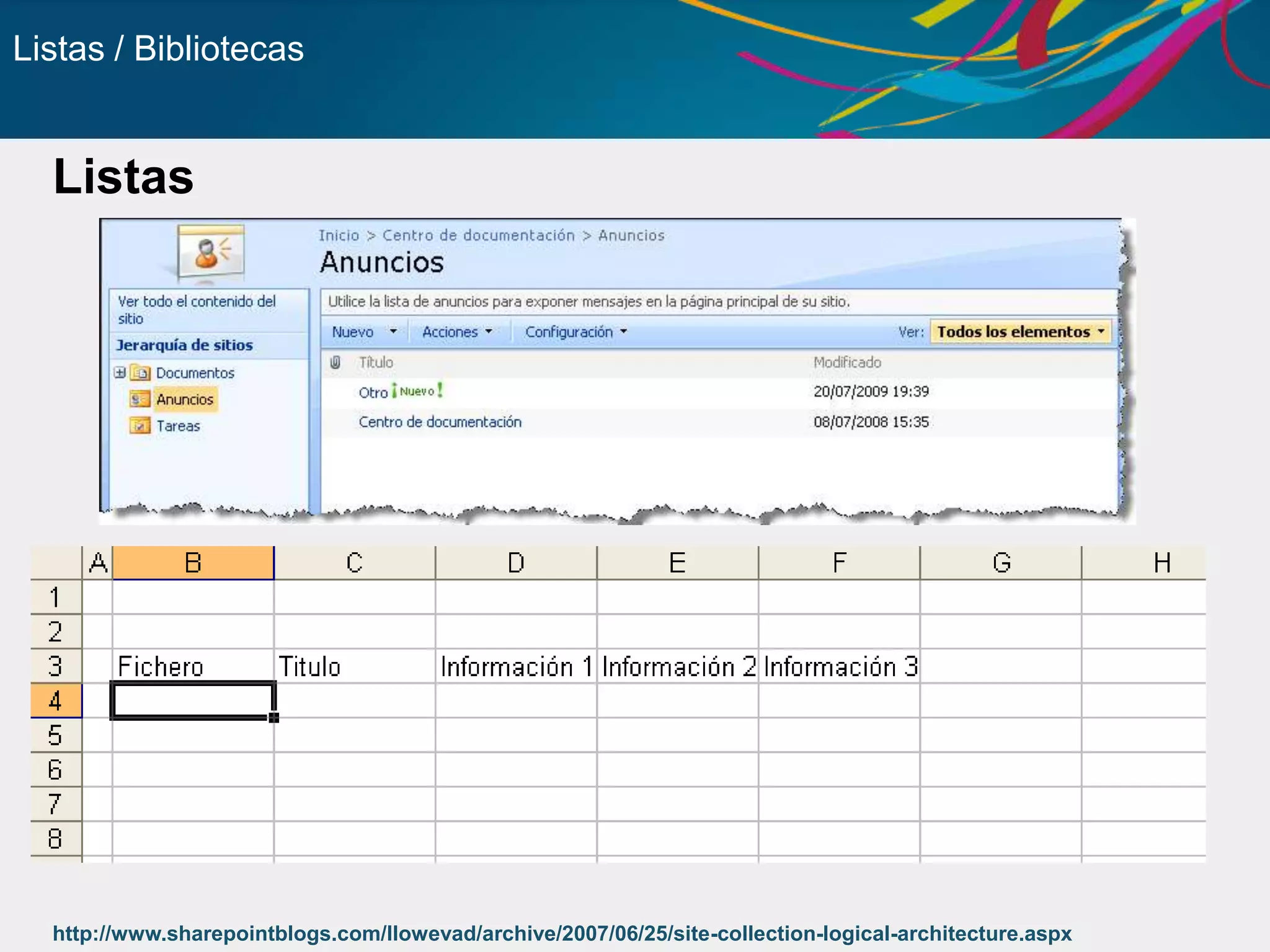This screenshot has height=952, width=1270.
Task: Select spreadsheet column header B
Action: [x=193, y=563]
